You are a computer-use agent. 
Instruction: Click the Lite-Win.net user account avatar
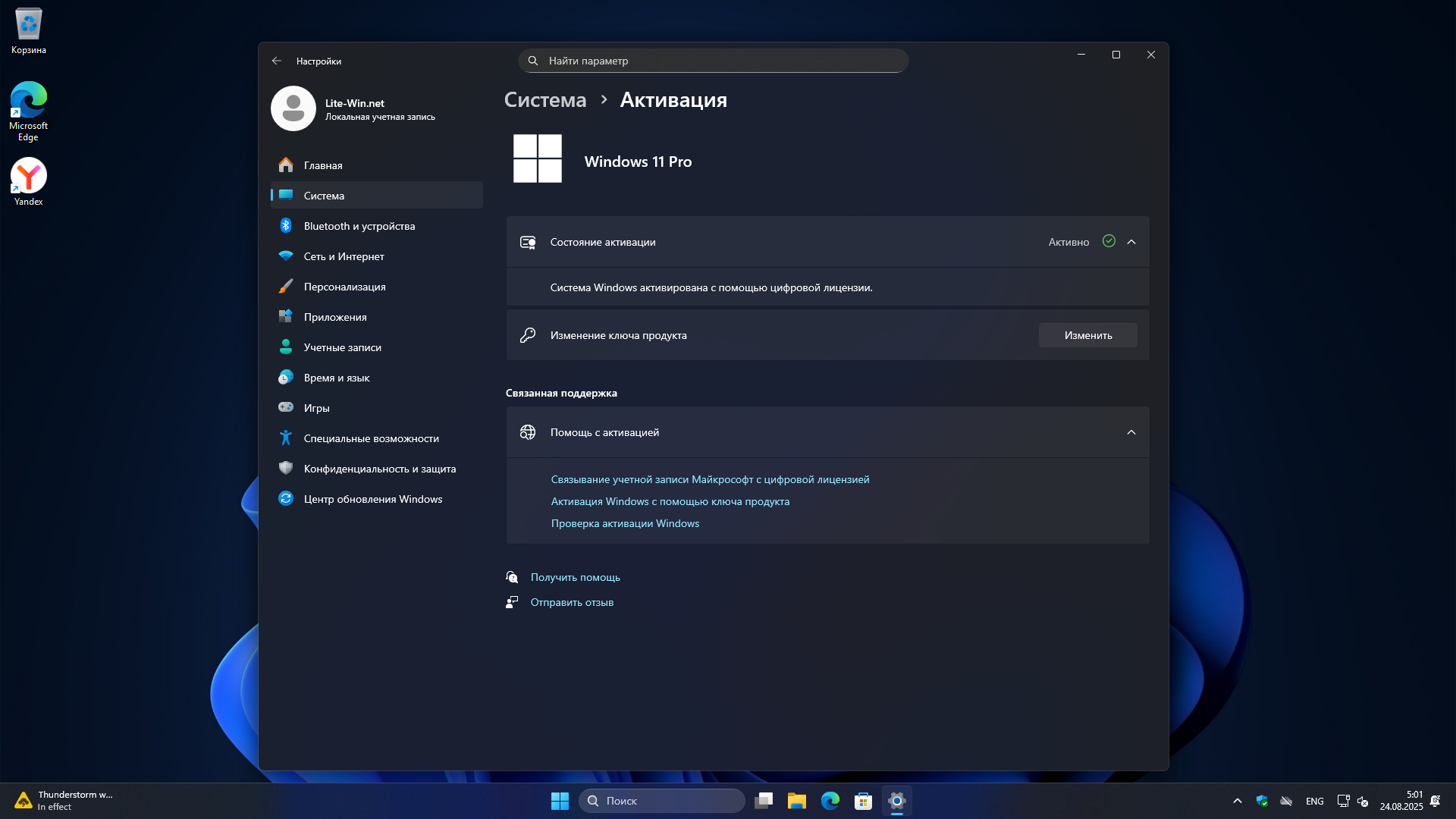click(x=293, y=108)
